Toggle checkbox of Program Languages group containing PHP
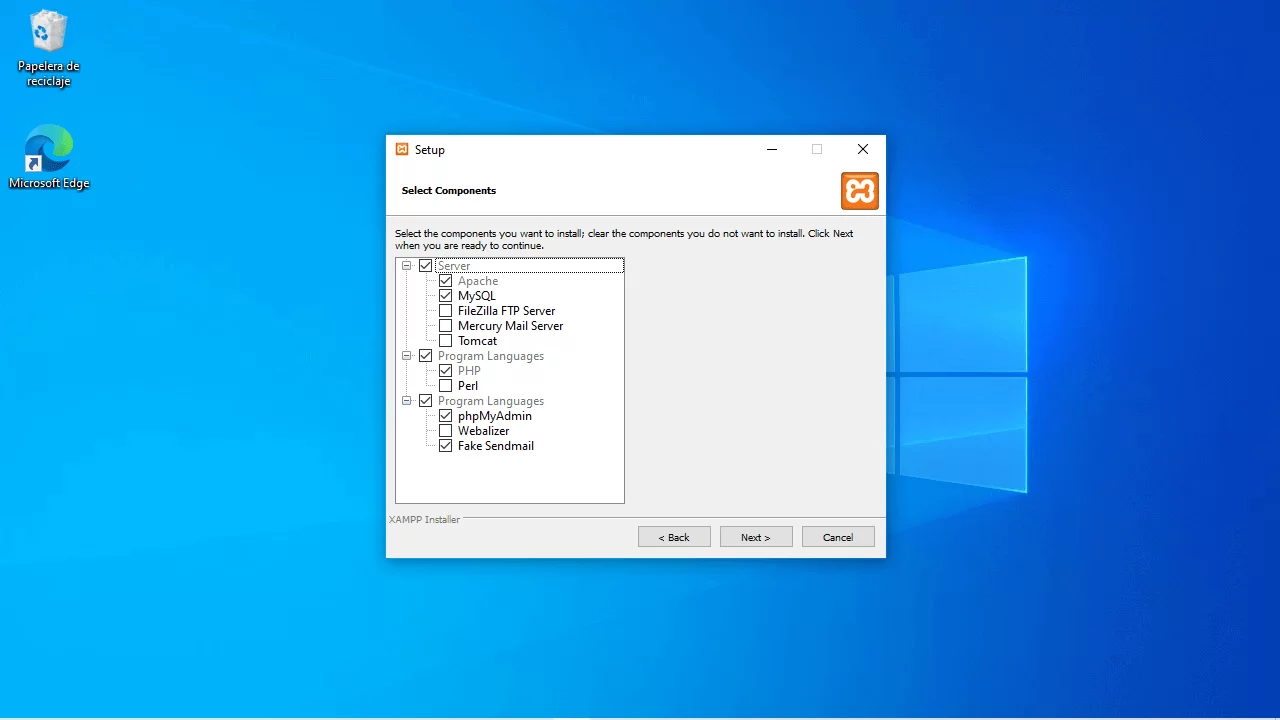Screen dimensions: 1280x720 pyautogui.click(x=426, y=356)
